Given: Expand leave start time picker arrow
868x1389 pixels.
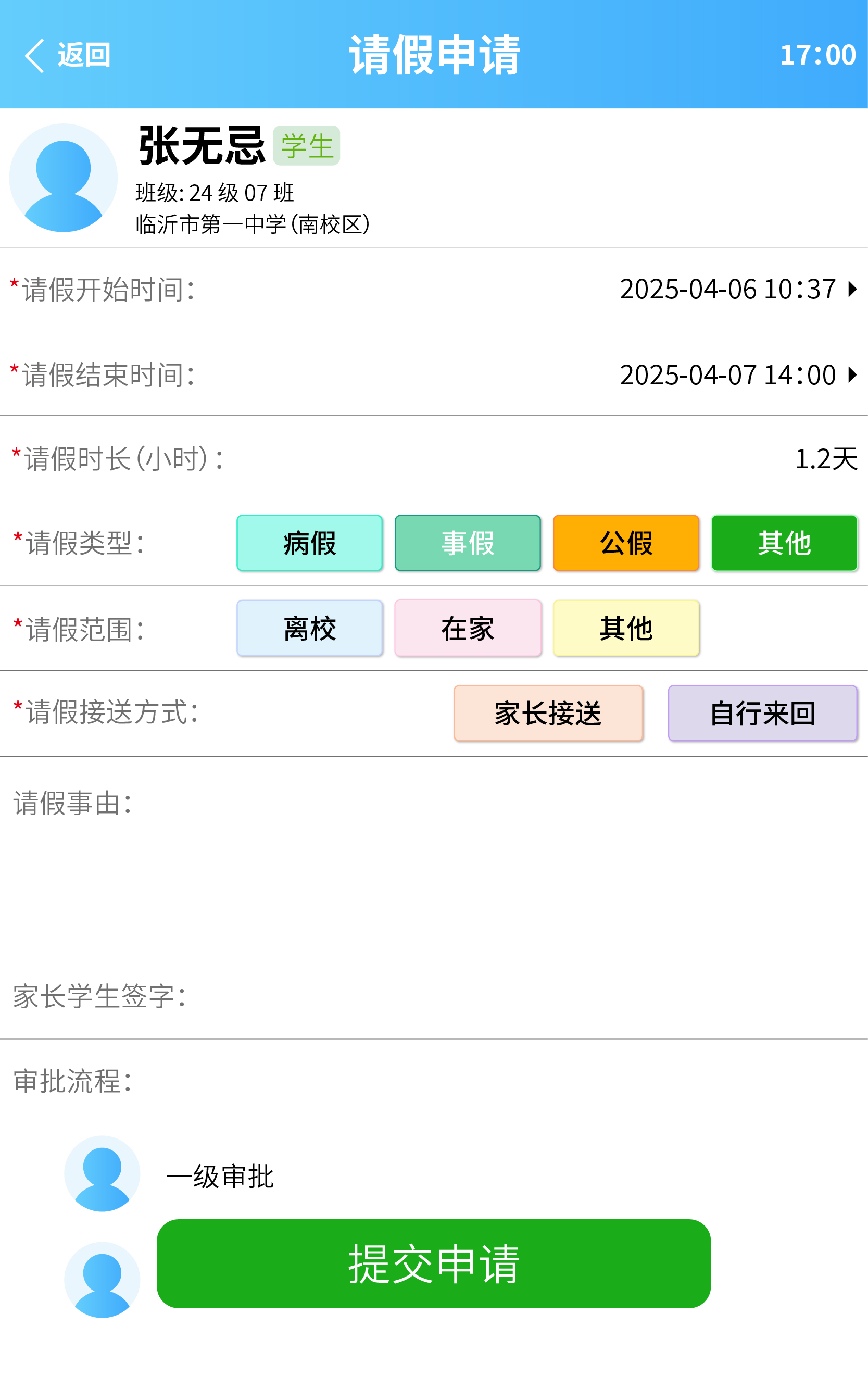Looking at the screenshot, I should 853,289.
